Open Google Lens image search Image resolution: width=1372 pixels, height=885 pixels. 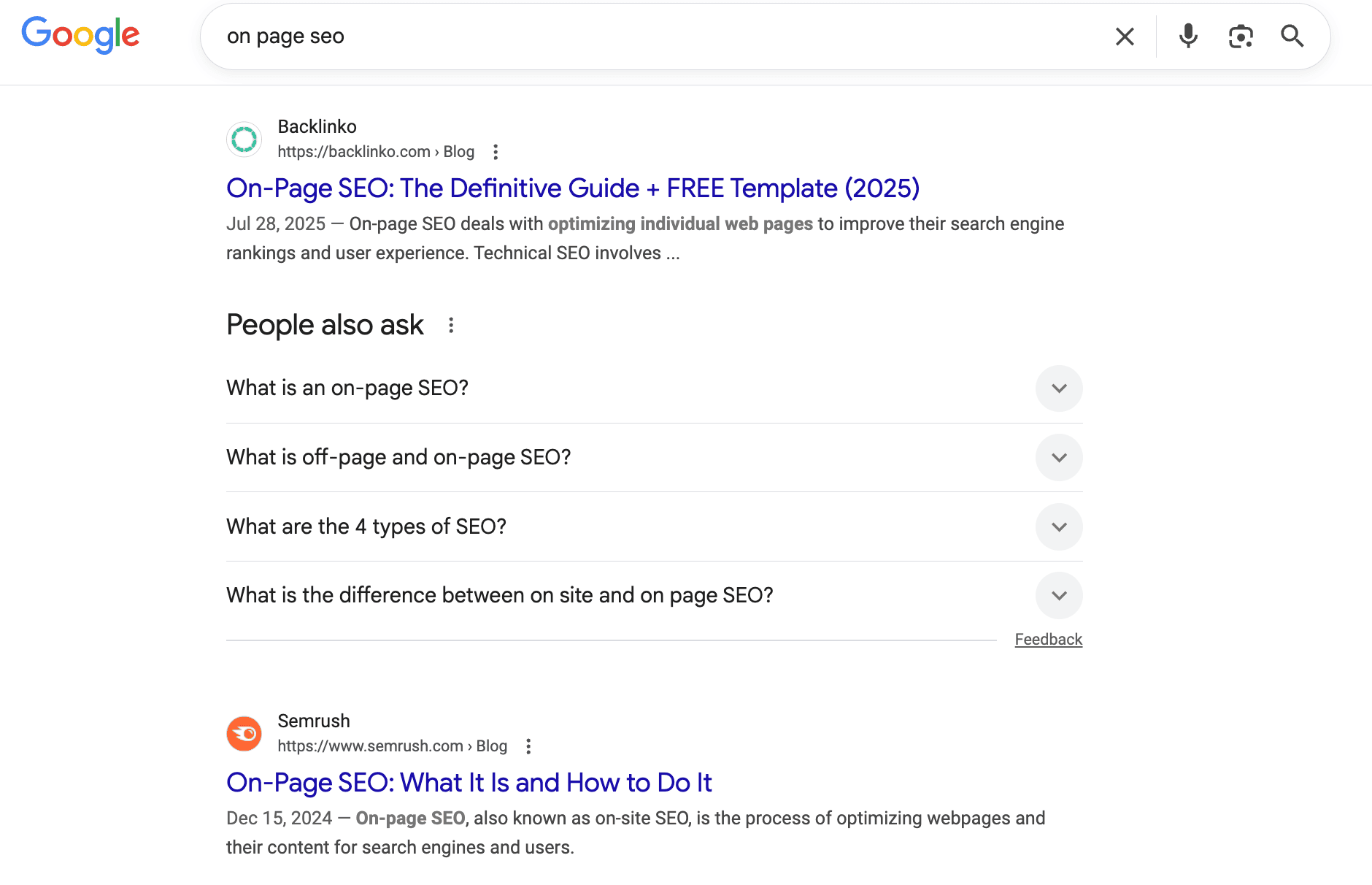pos(1241,36)
